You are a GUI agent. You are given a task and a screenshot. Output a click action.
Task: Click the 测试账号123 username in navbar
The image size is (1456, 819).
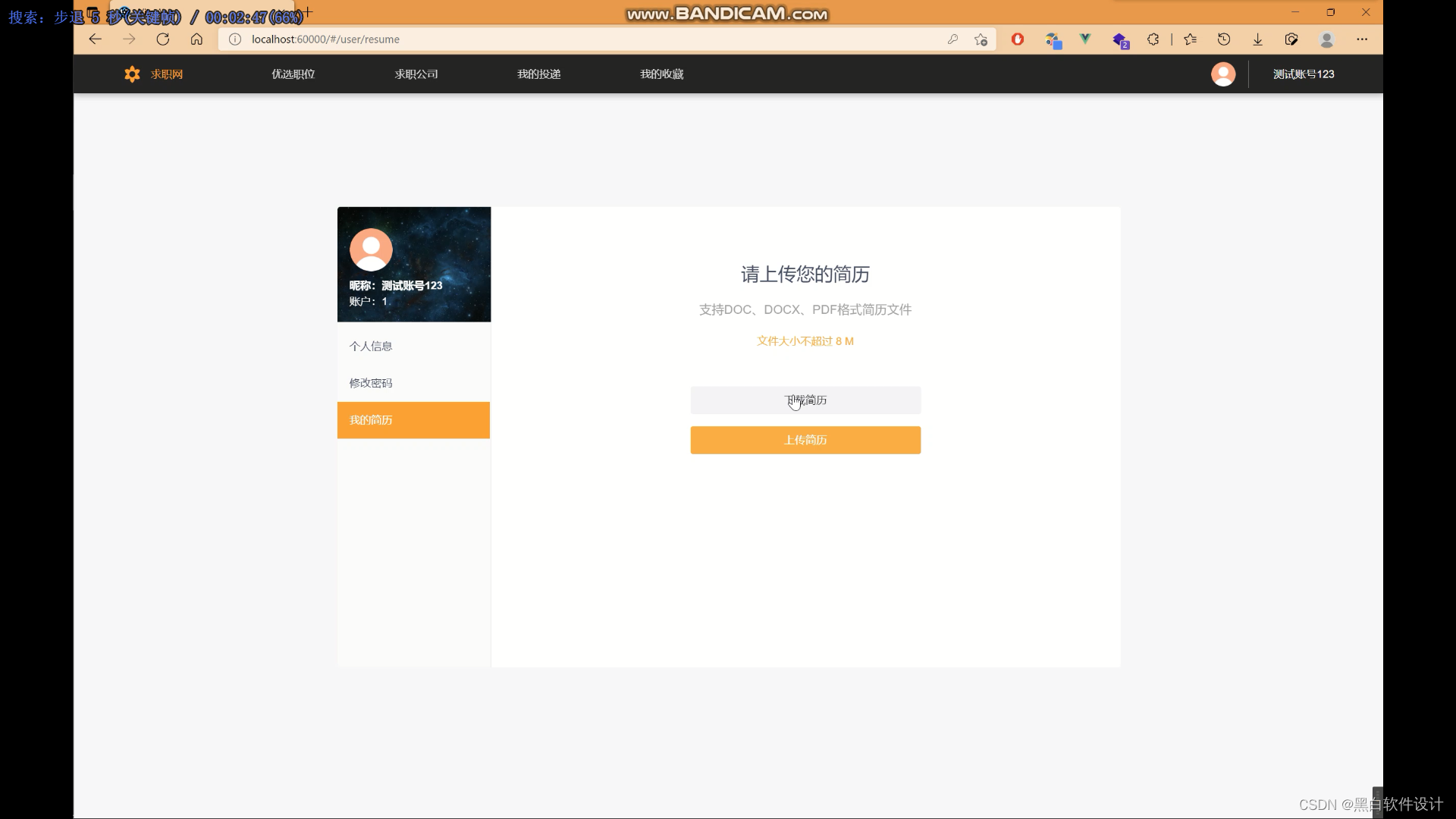pyautogui.click(x=1304, y=74)
